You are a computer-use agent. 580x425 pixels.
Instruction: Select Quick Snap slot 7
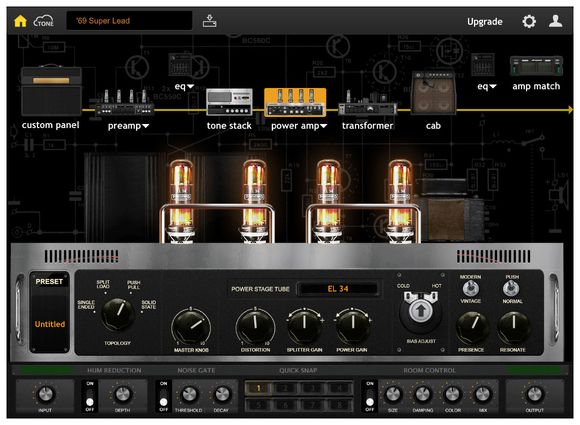[x=313, y=405]
